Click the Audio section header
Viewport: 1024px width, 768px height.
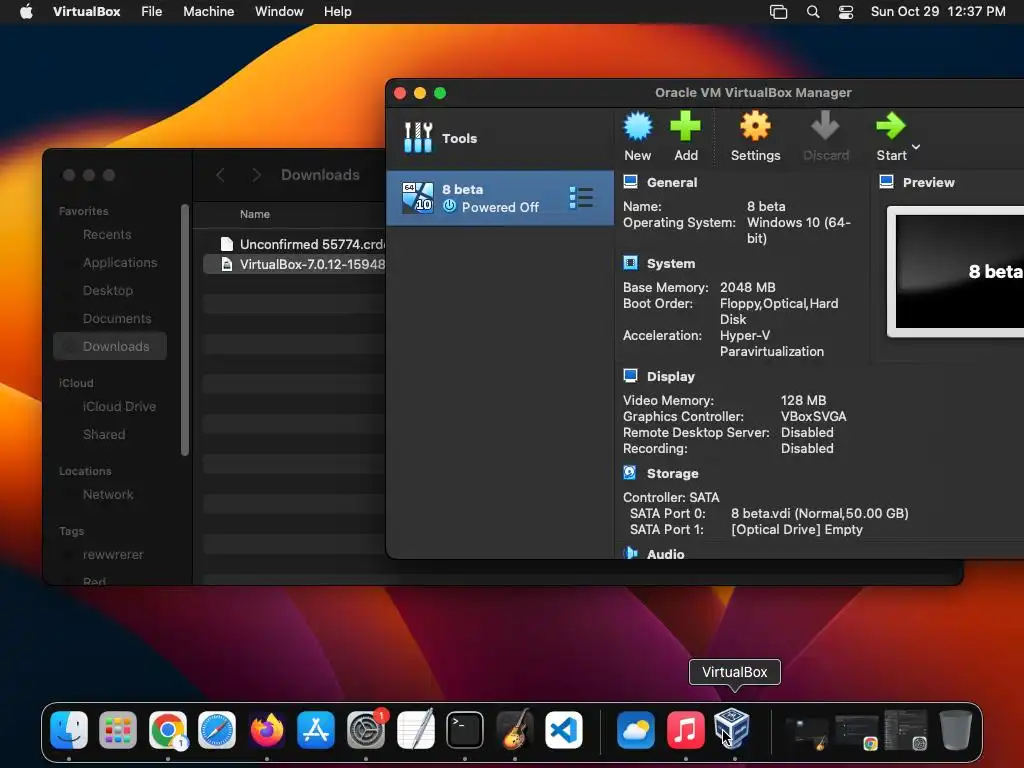(x=665, y=554)
